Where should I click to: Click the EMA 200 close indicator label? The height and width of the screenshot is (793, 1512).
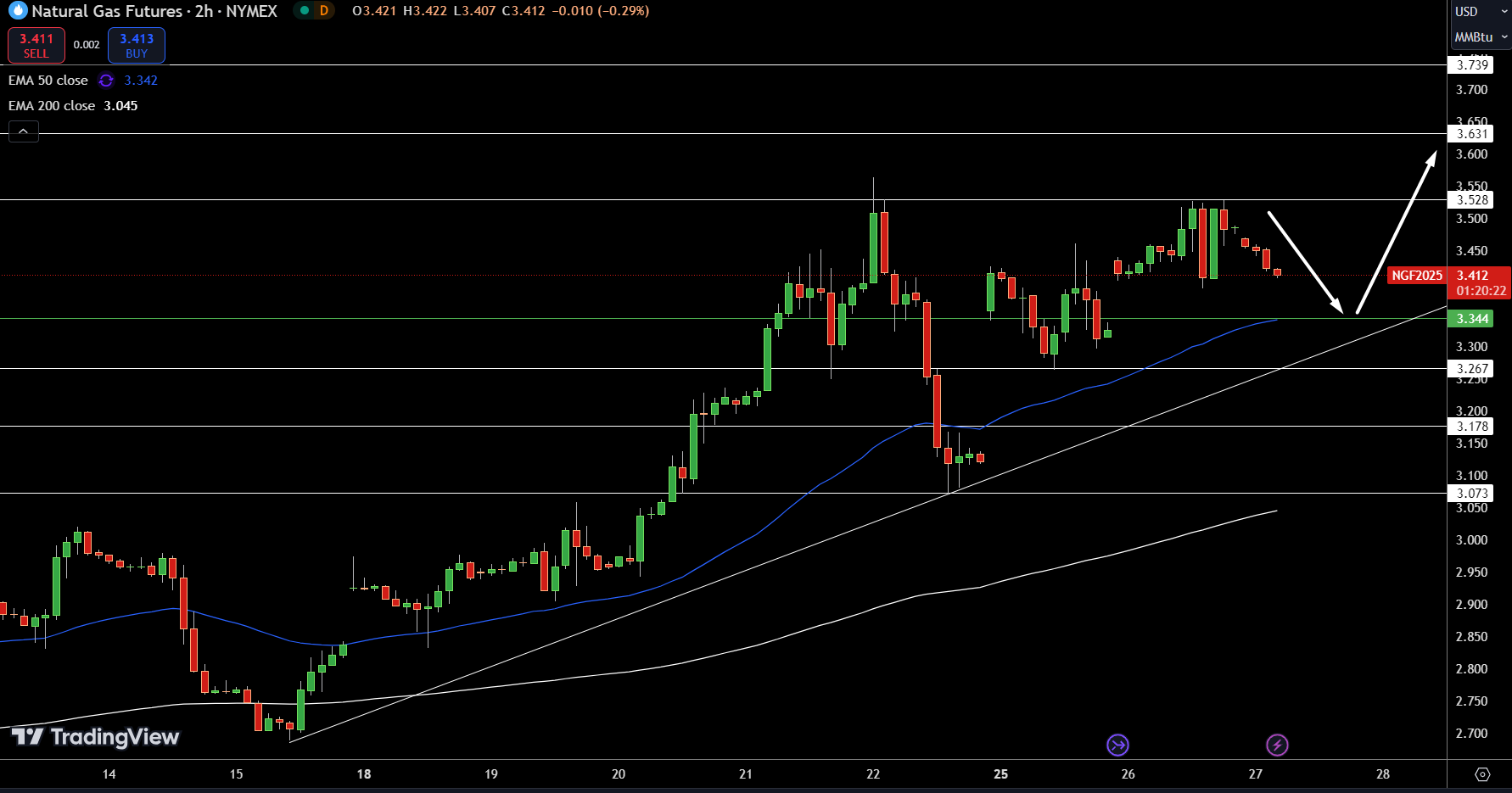pos(52,106)
